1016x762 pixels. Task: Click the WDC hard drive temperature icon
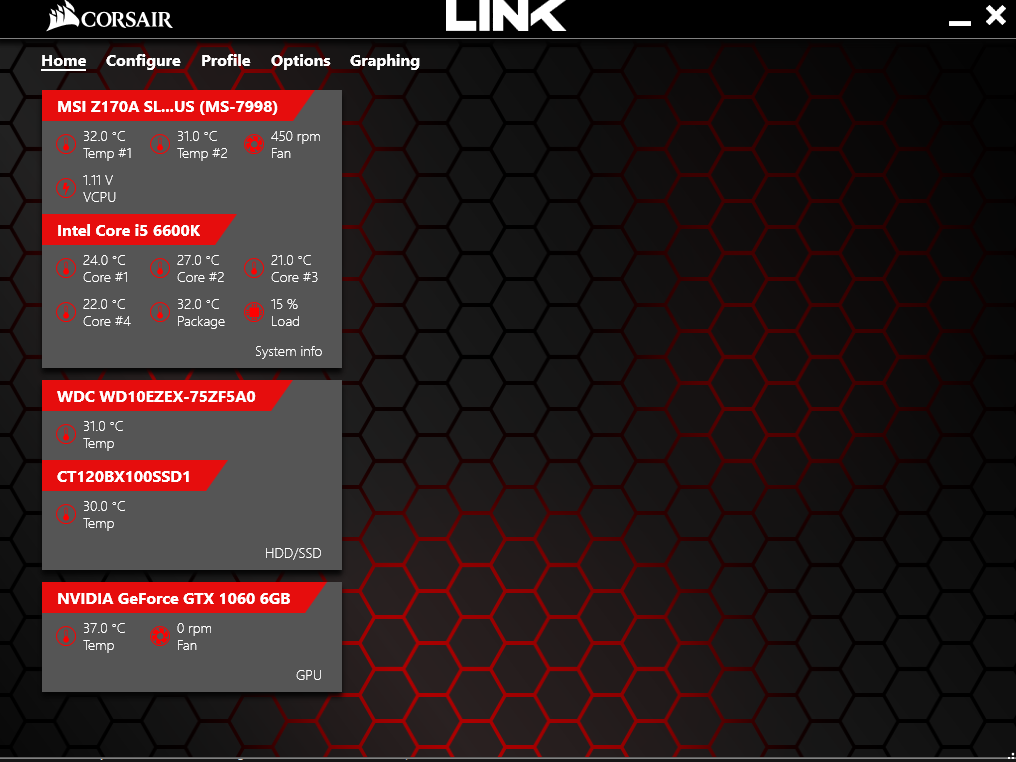[x=65, y=434]
